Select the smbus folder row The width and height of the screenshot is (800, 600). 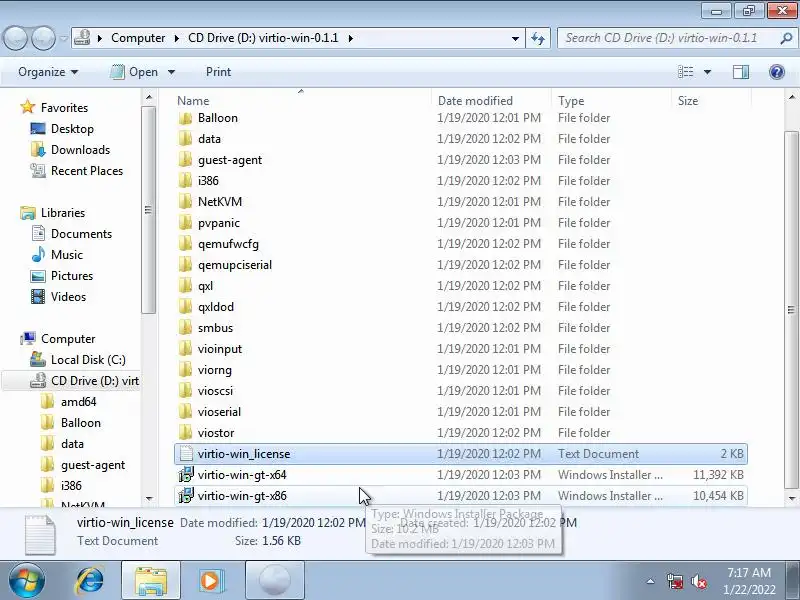461,328
